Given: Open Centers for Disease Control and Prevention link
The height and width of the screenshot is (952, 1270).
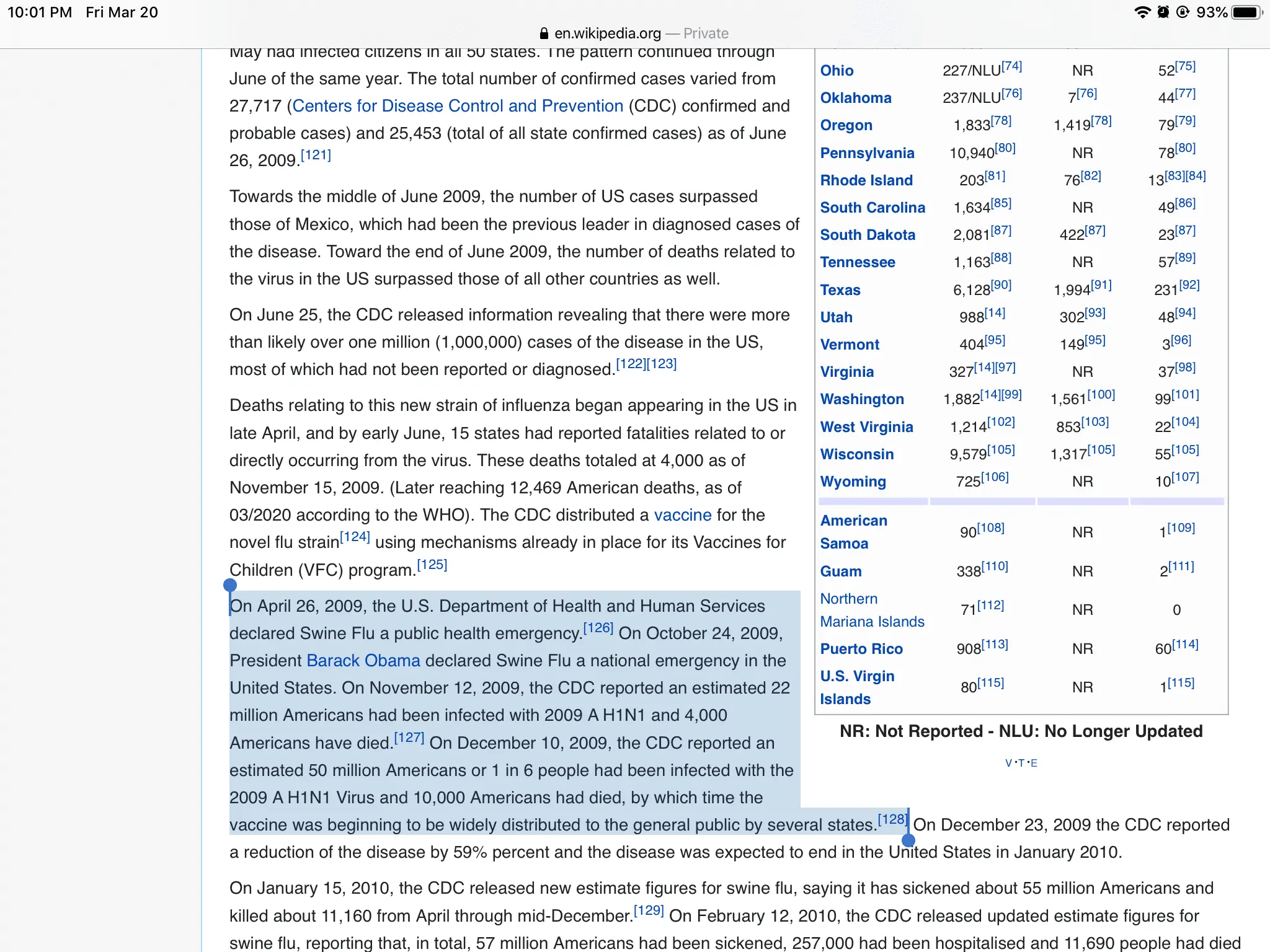Looking at the screenshot, I should pyautogui.click(x=458, y=106).
